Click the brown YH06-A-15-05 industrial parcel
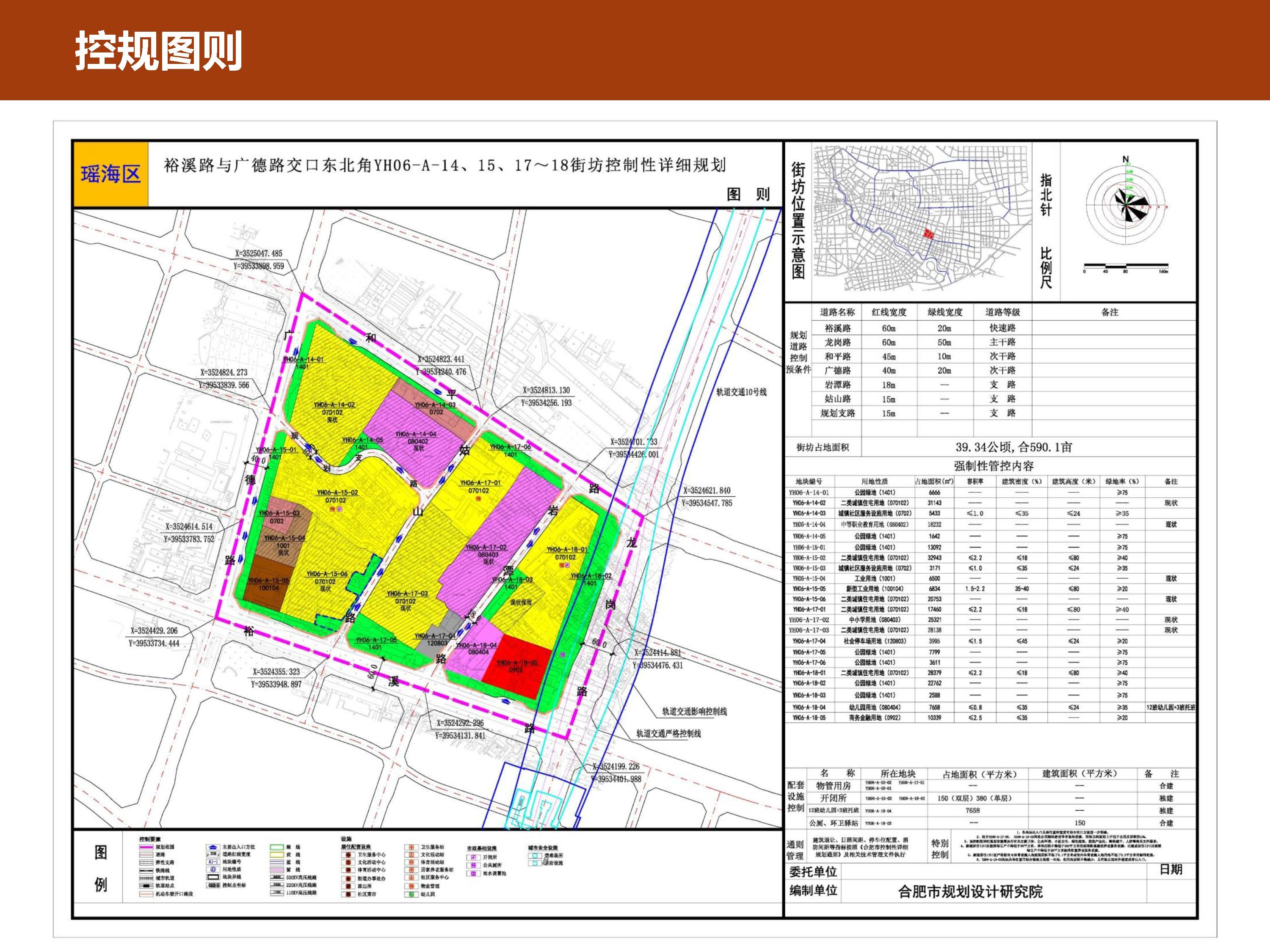 tap(265, 591)
